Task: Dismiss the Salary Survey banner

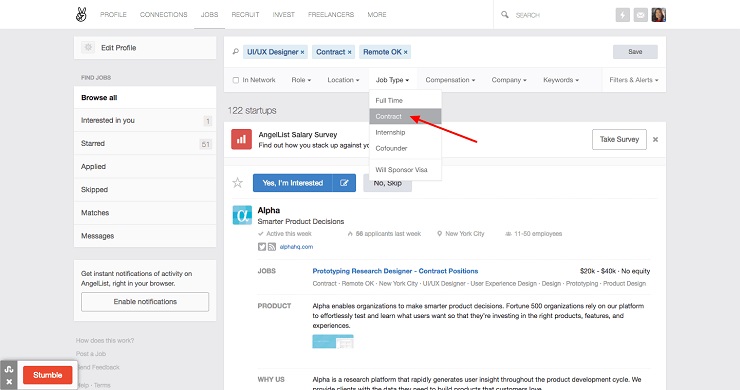Action: click(655, 139)
